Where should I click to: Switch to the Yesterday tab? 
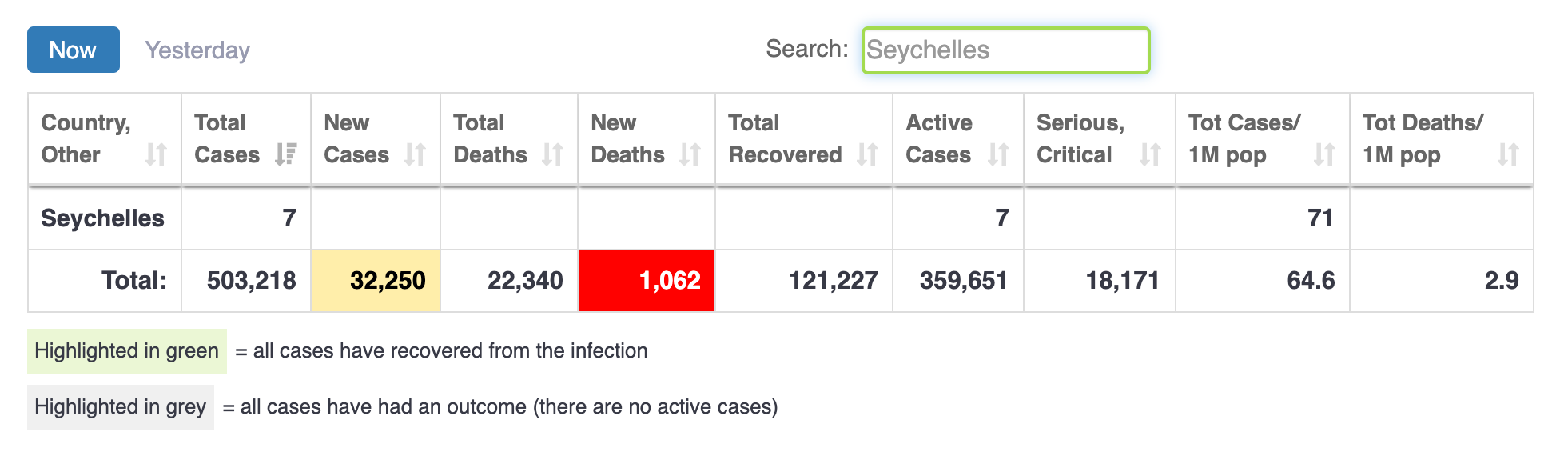click(x=197, y=50)
